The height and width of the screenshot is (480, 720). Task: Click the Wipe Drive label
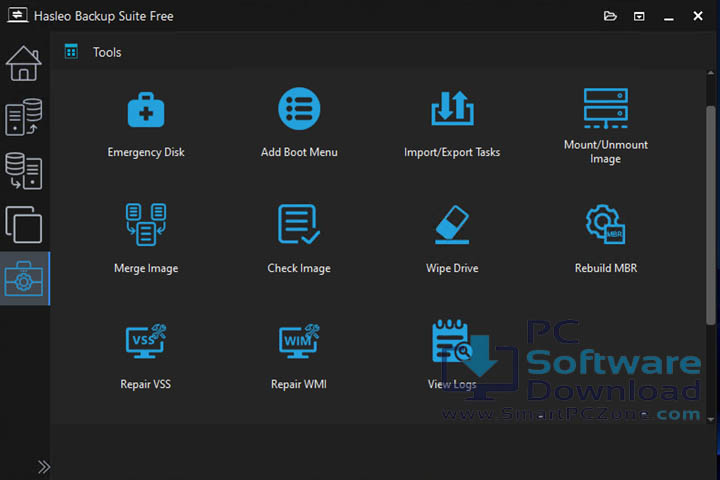point(452,268)
